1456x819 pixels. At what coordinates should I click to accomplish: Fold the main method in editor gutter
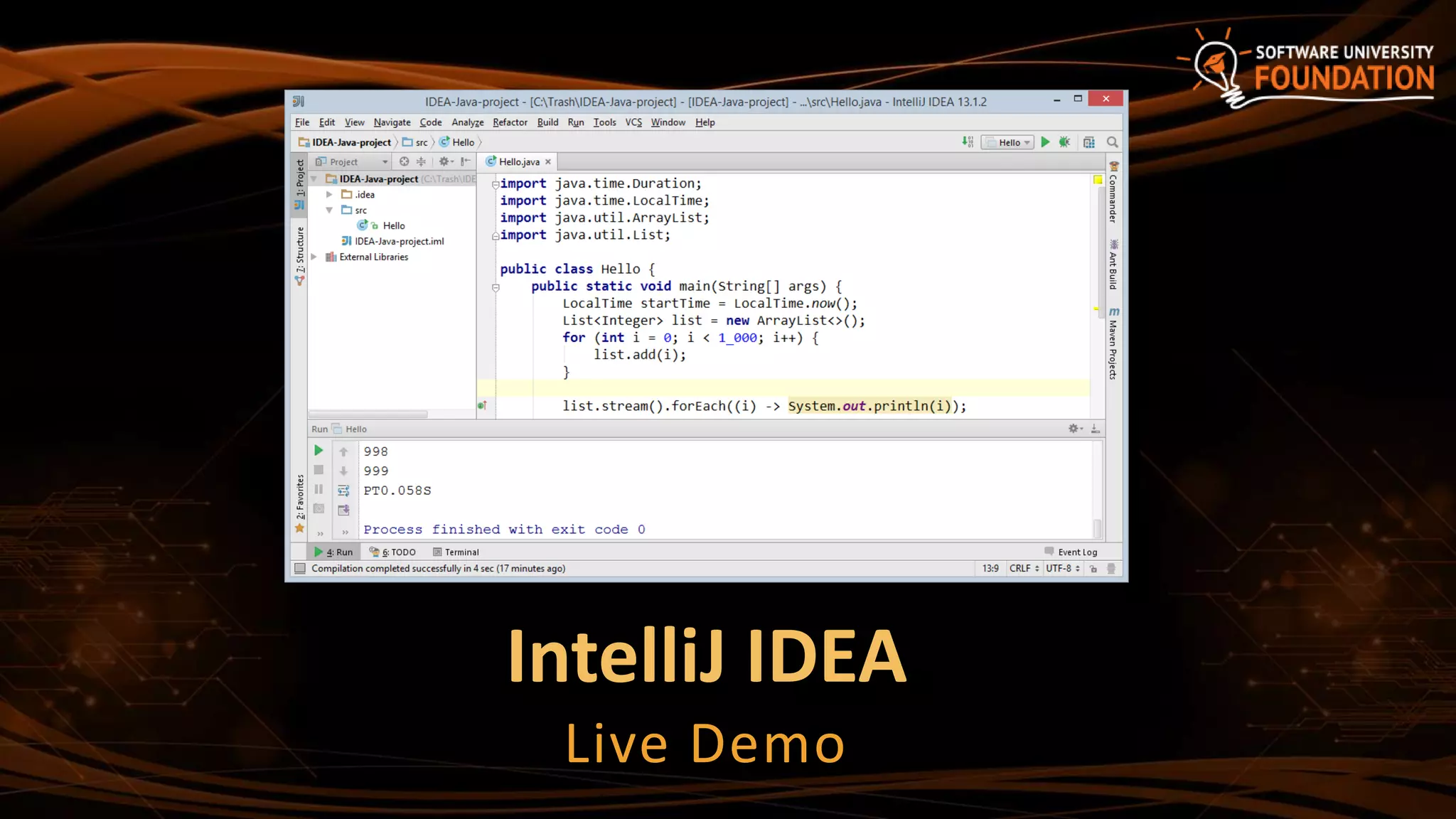point(496,288)
